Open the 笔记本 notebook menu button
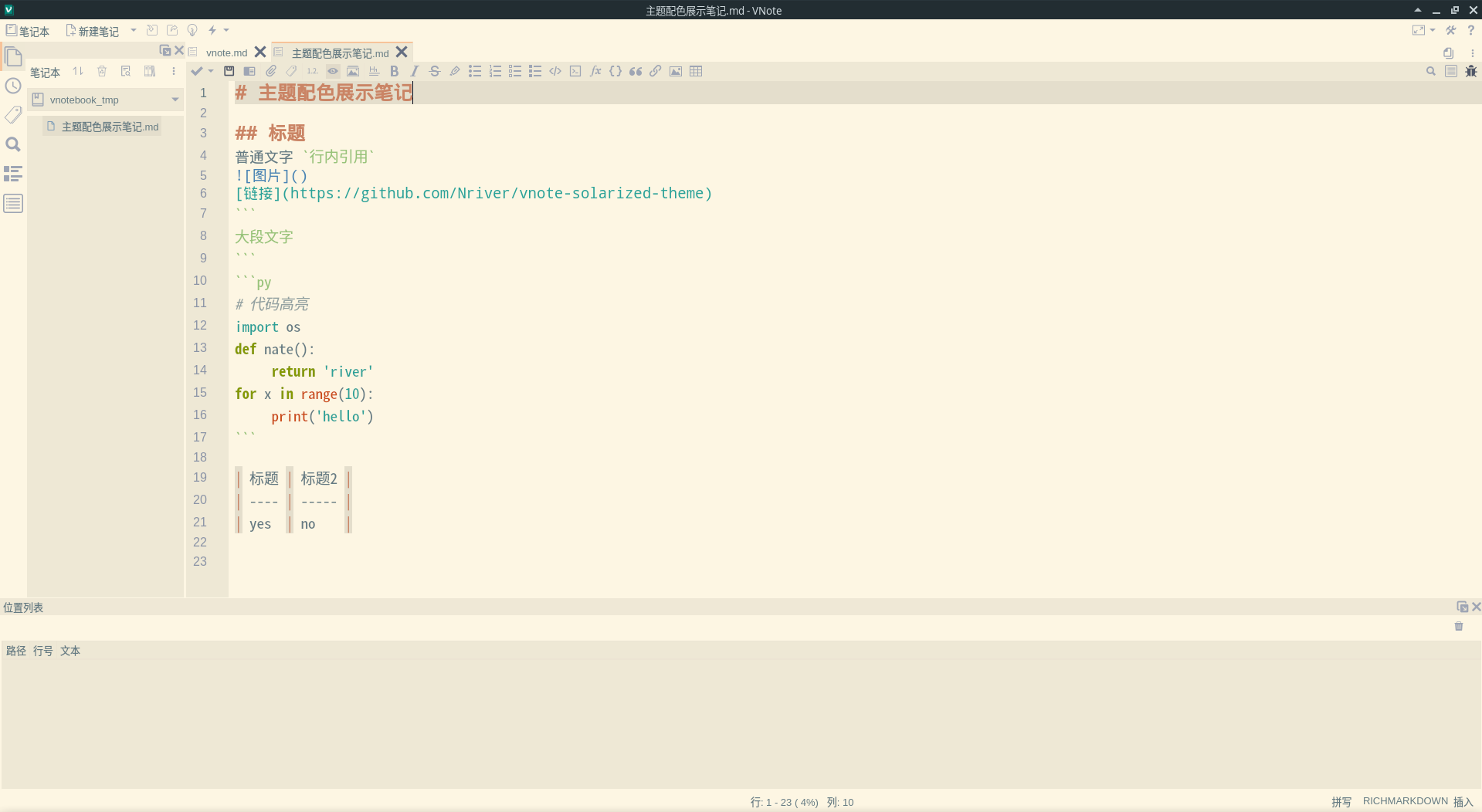Image resolution: width=1482 pixels, height=812 pixels. pos(28,31)
